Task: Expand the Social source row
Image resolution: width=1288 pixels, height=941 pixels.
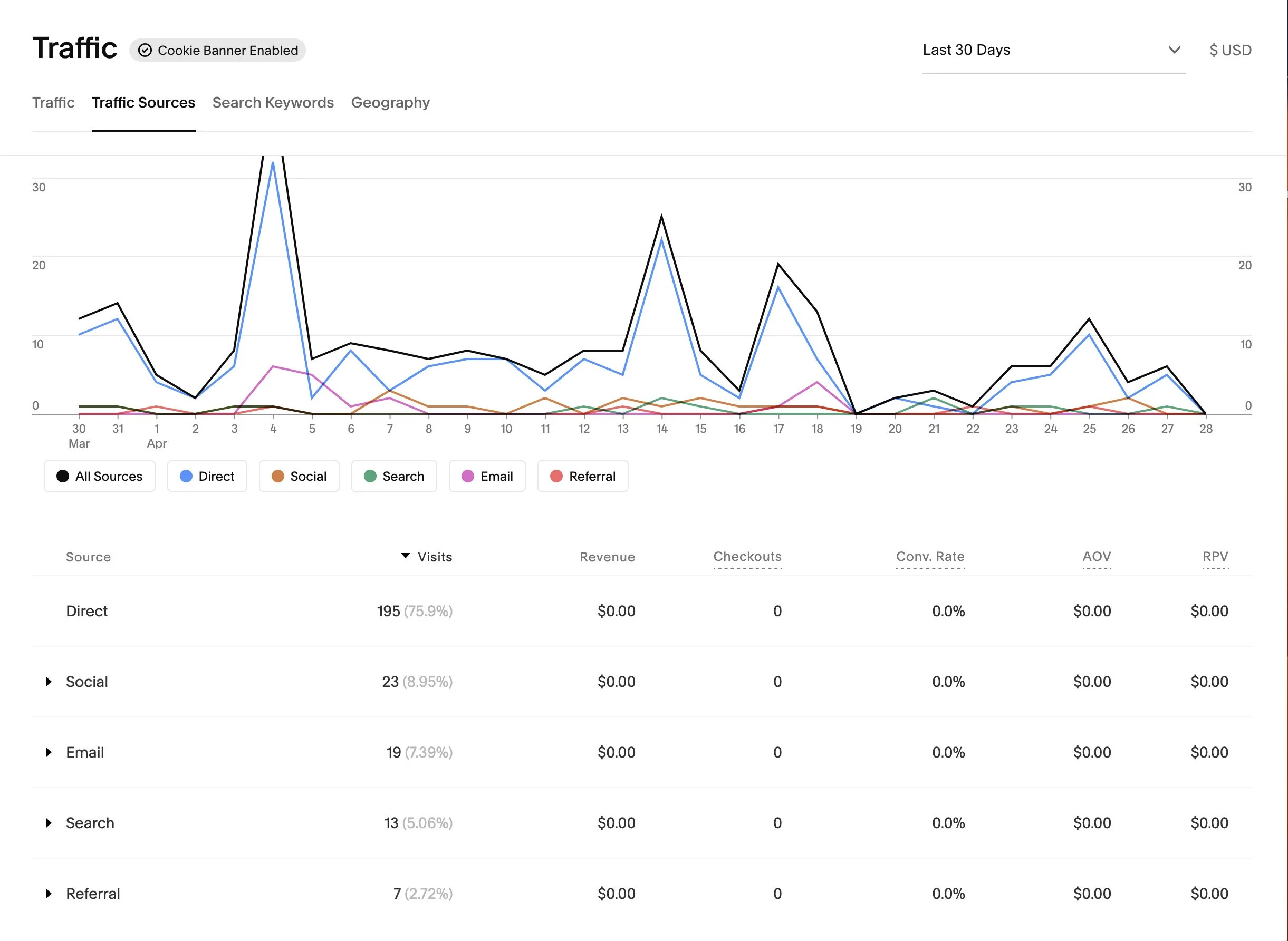Action: coord(49,681)
